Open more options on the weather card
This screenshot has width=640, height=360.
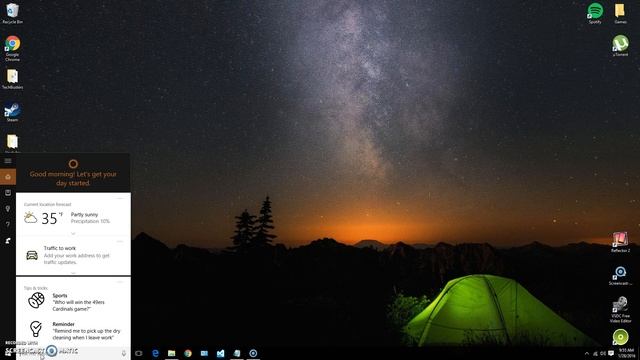pos(120,199)
